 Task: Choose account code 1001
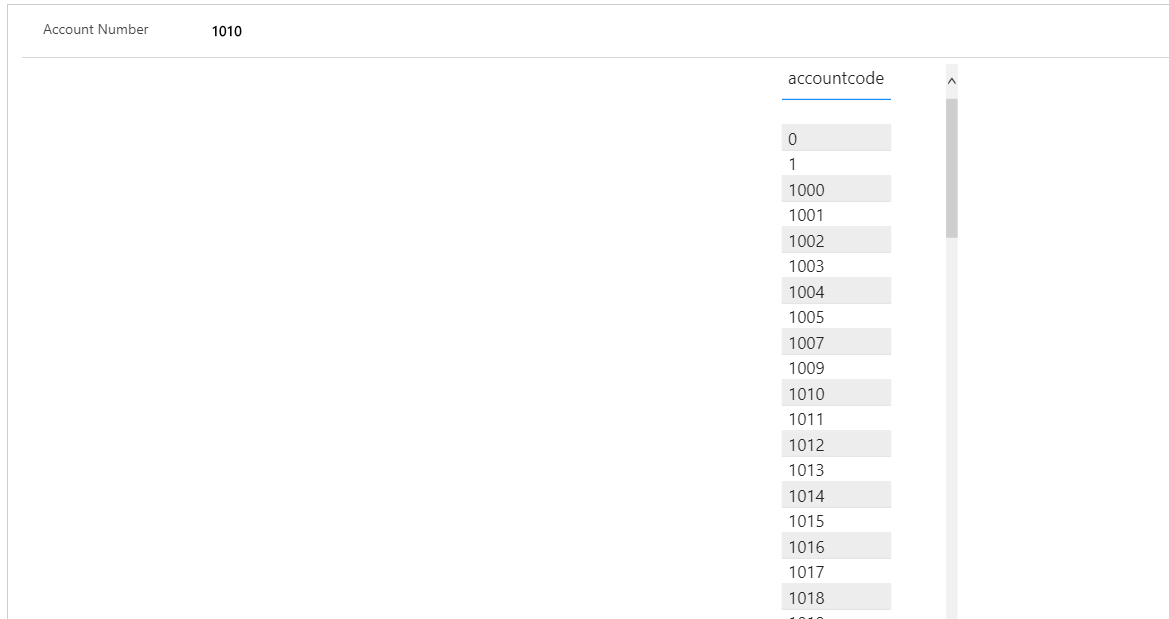point(835,214)
